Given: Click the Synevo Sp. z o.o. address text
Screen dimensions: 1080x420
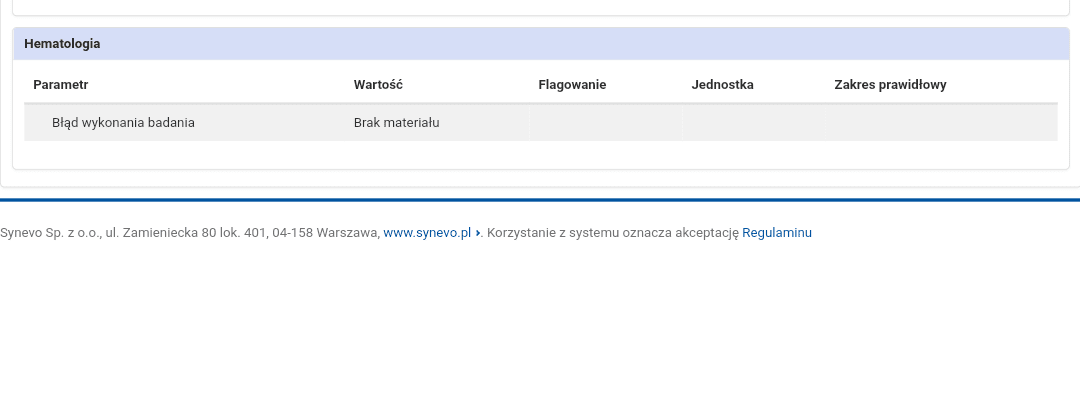Looking at the screenshot, I should point(190,233).
